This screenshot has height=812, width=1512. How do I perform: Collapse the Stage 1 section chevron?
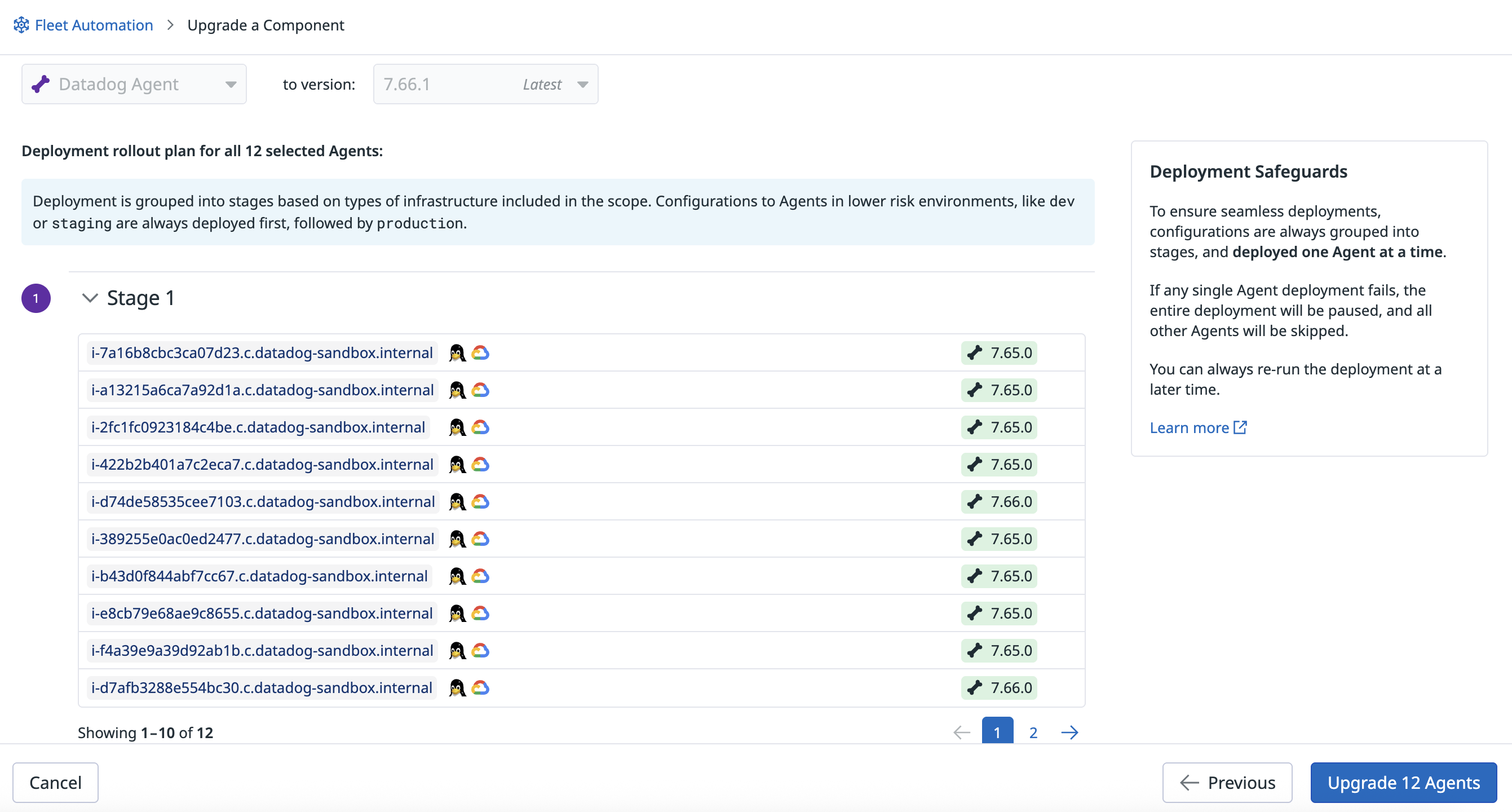coord(90,298)
